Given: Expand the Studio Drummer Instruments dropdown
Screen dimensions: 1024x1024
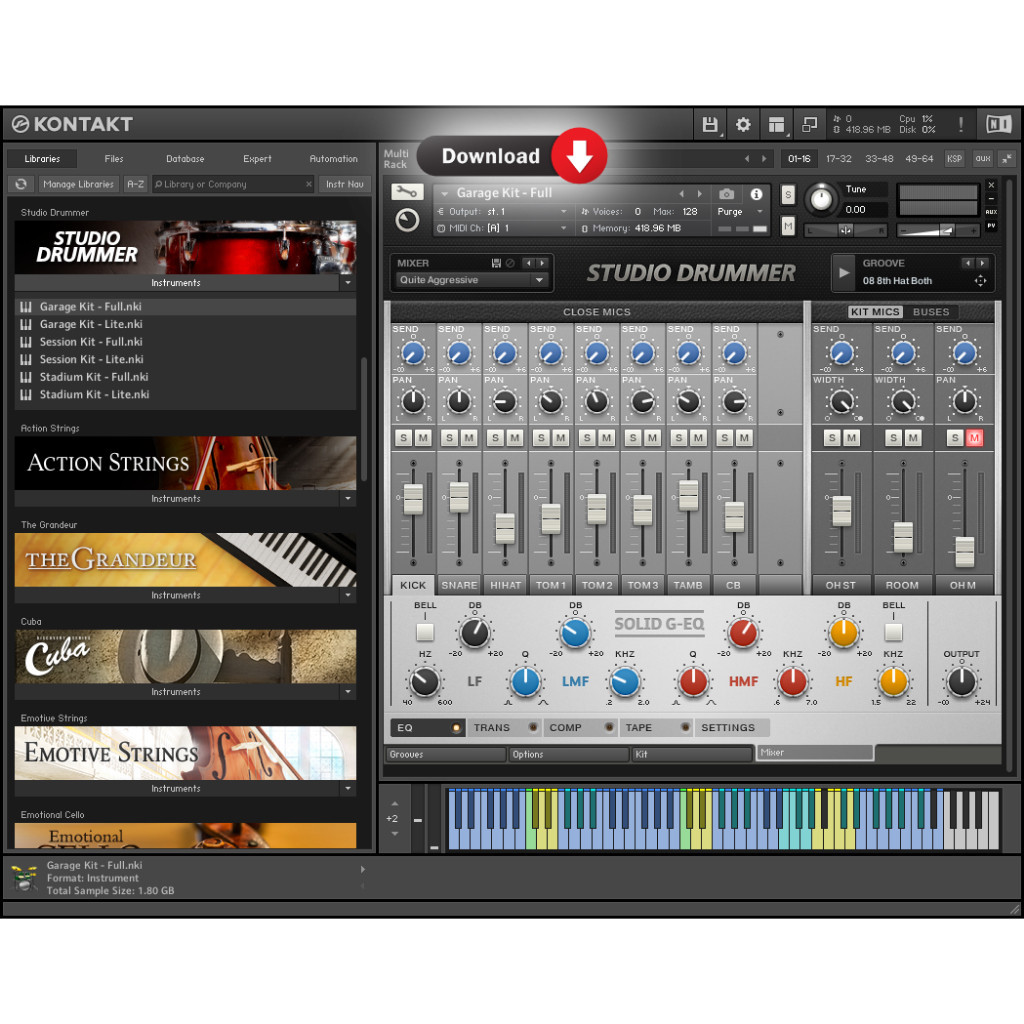Looking at the screenshot, I should point(348,283).
